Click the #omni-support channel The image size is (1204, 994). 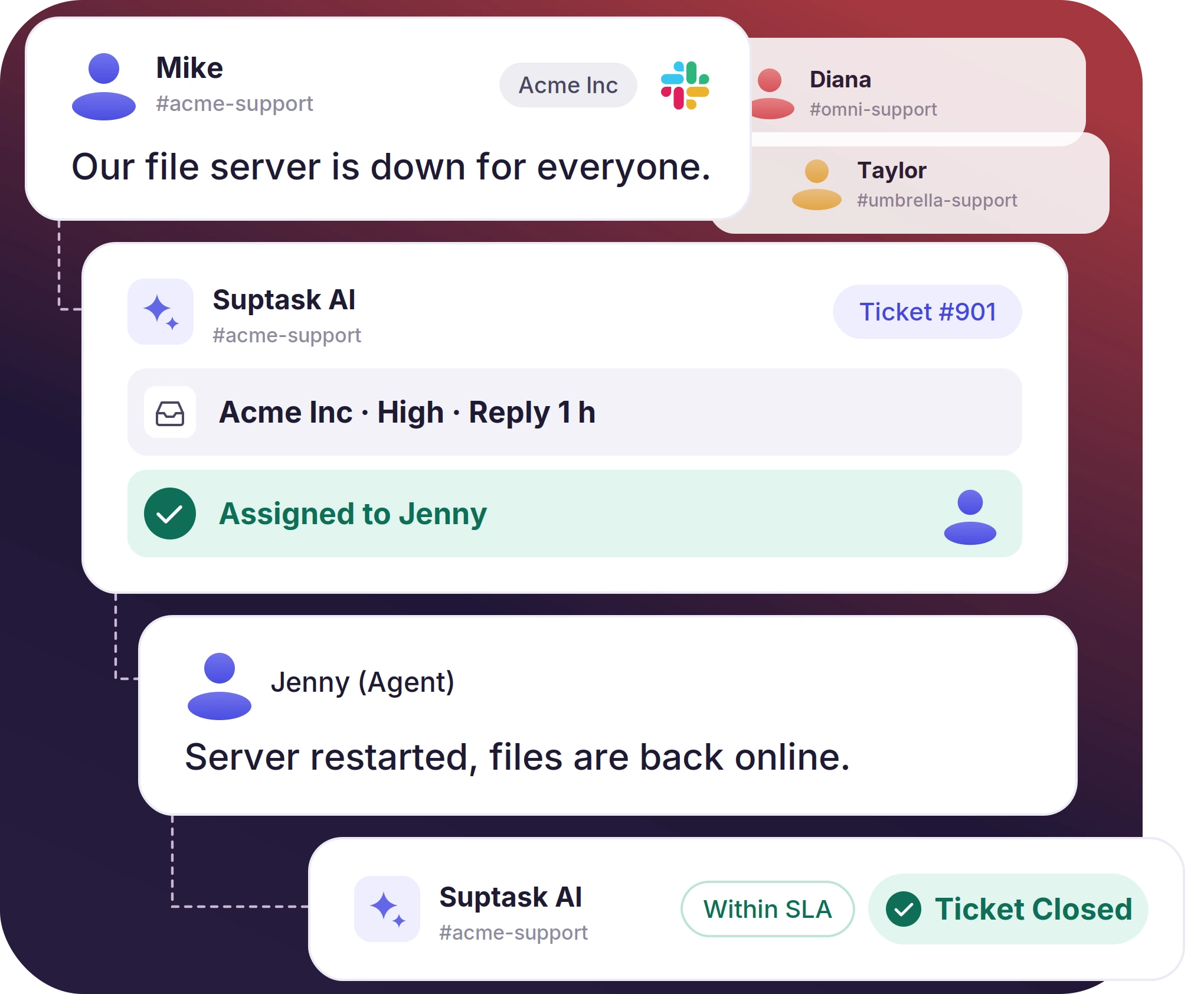873,110
